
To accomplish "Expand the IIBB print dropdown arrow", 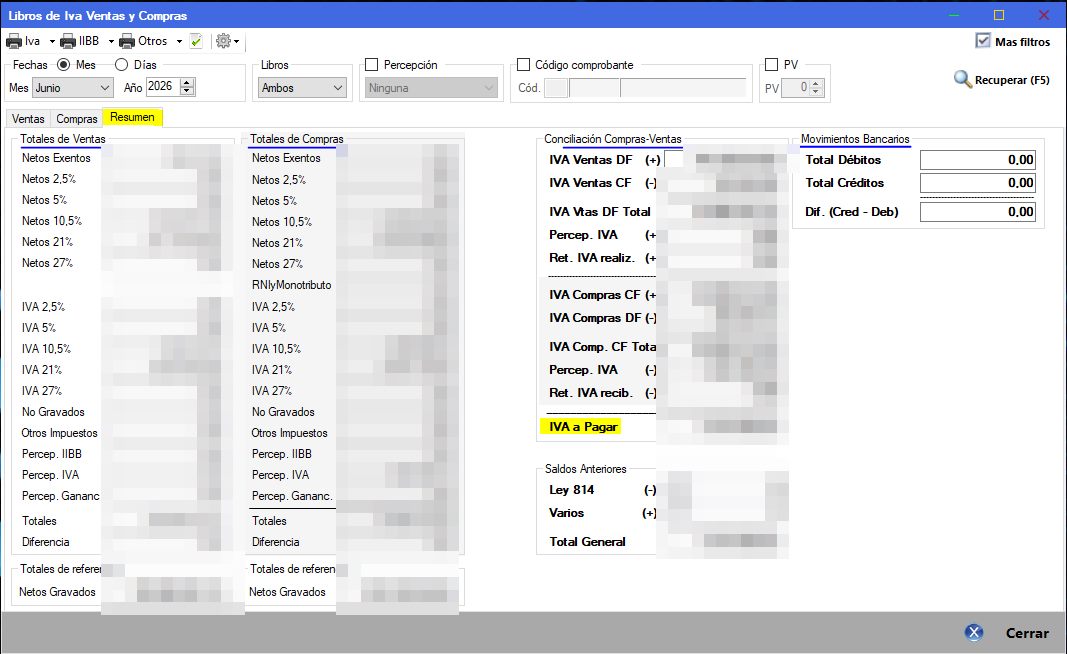I will pos(110,42).
